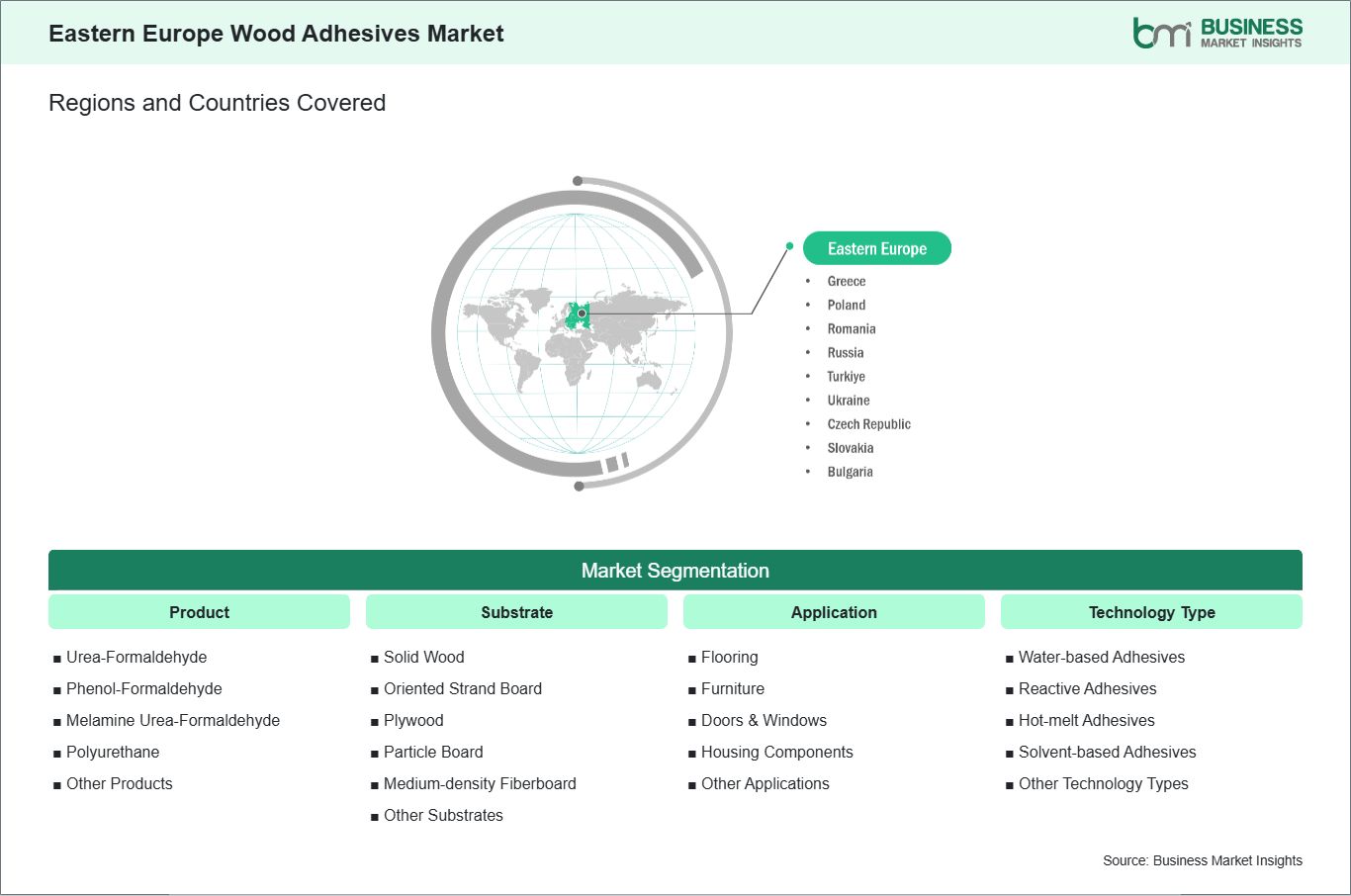Click 'Other Applications' item
The width and height of the screenshot is (1351, 896).
click(766, 783)
